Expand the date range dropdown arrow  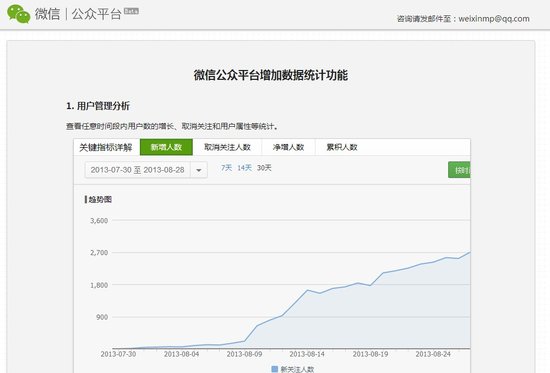click(x=199, y=170)
